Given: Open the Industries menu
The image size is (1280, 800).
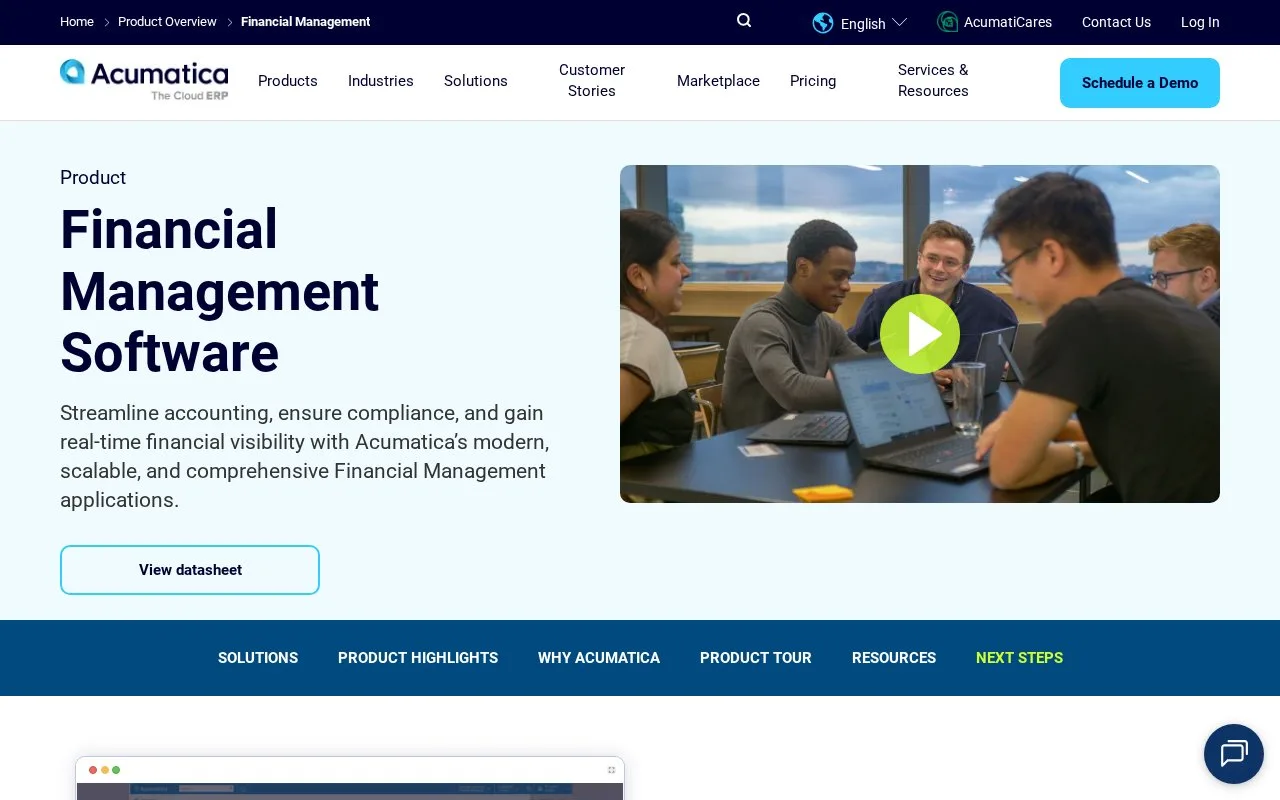Looking at the screenshot, I should point(381,81).
